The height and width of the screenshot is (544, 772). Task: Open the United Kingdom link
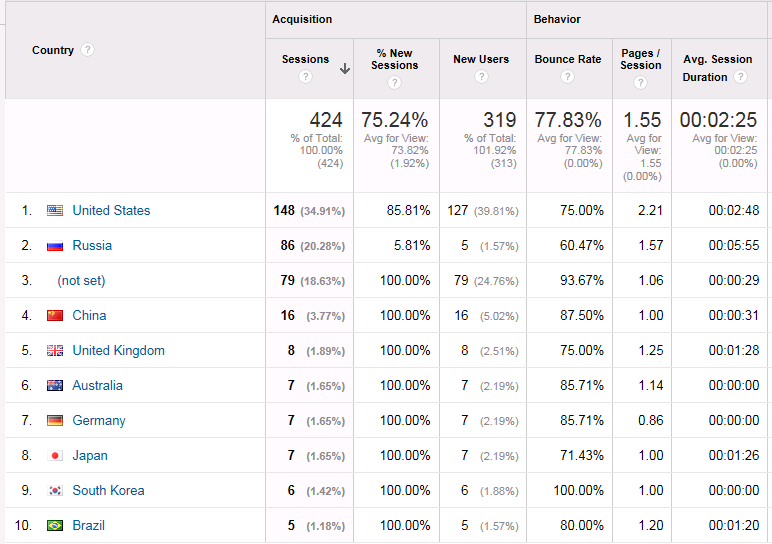coord(118,350)
